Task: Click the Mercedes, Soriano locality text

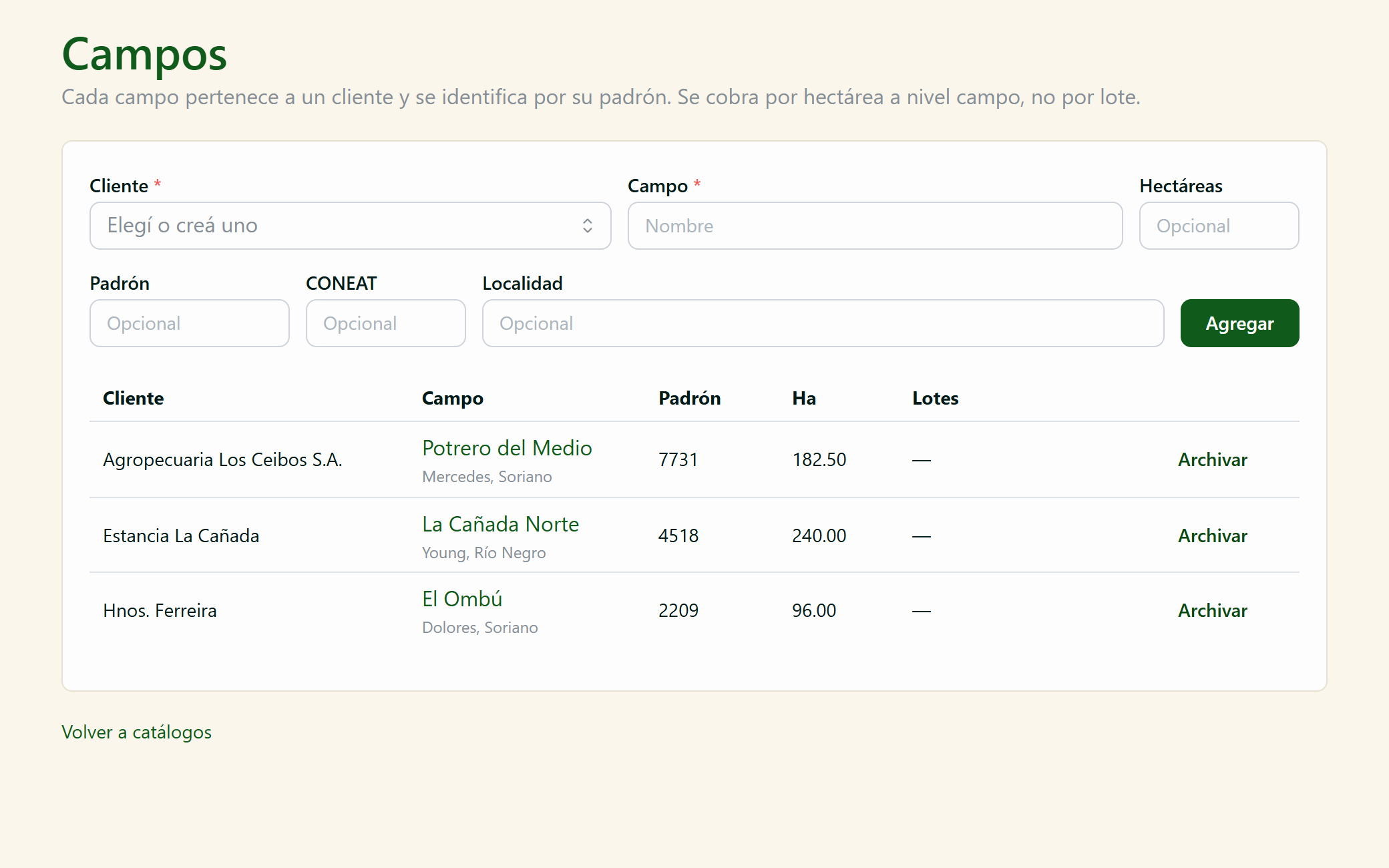Action: 487,477
